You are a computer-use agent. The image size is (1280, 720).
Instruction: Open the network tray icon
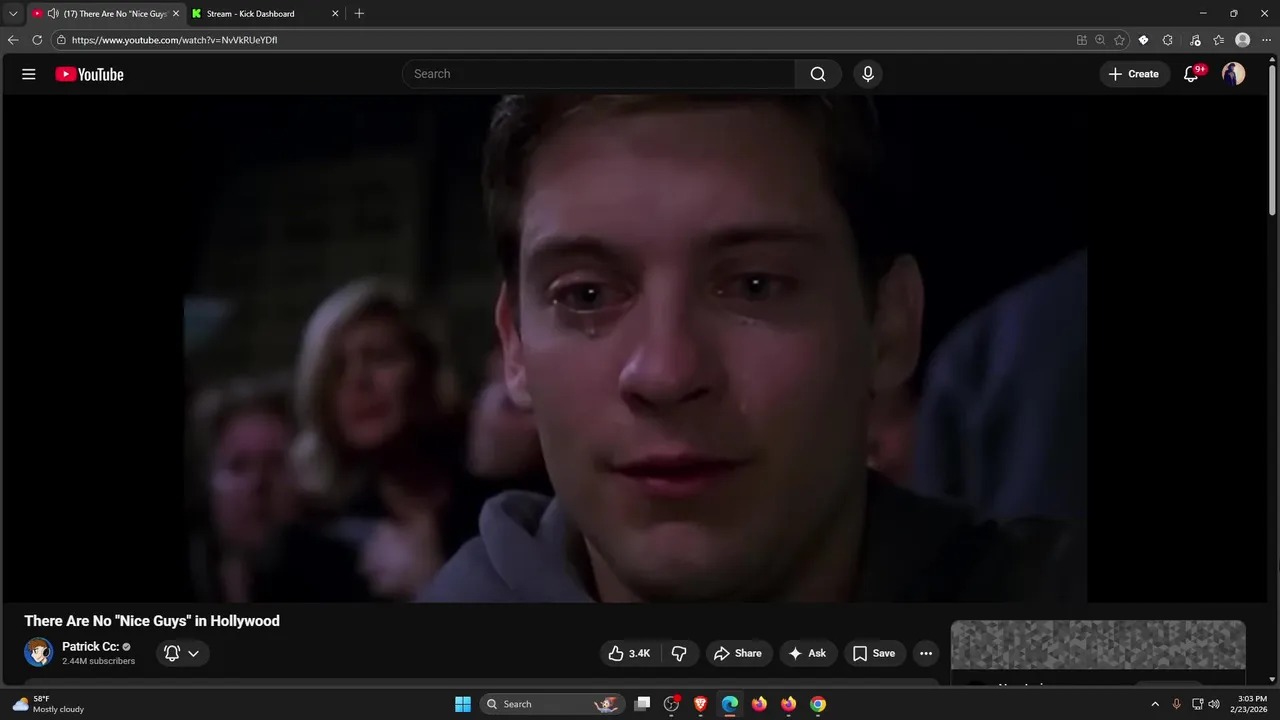click(x=1197, y=704)
